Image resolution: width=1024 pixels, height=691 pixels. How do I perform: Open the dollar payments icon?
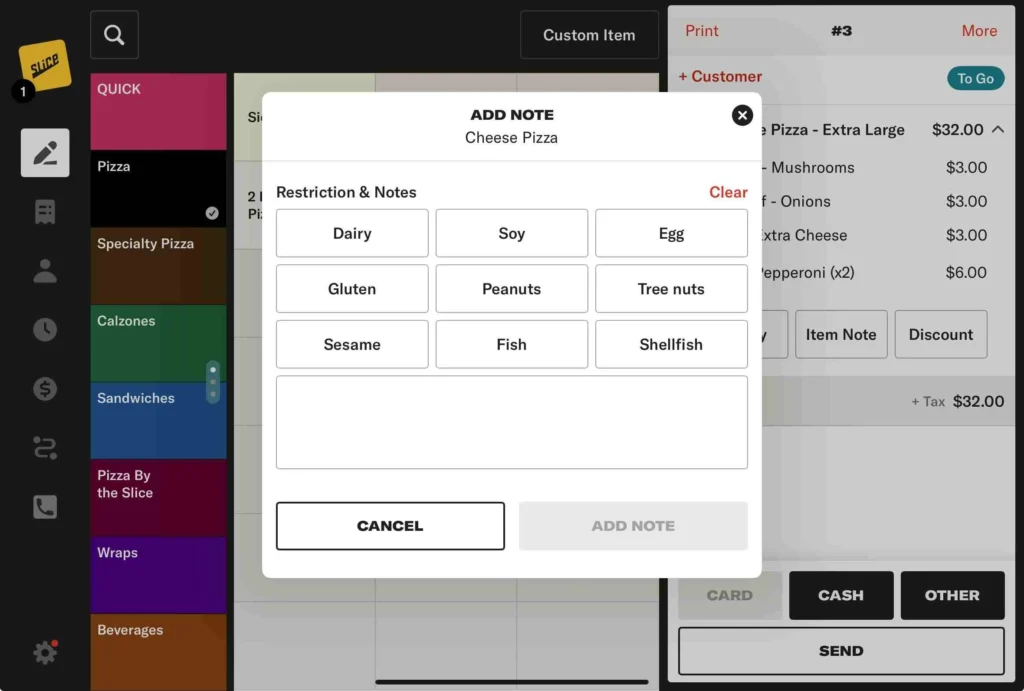[x=45, y=389]
